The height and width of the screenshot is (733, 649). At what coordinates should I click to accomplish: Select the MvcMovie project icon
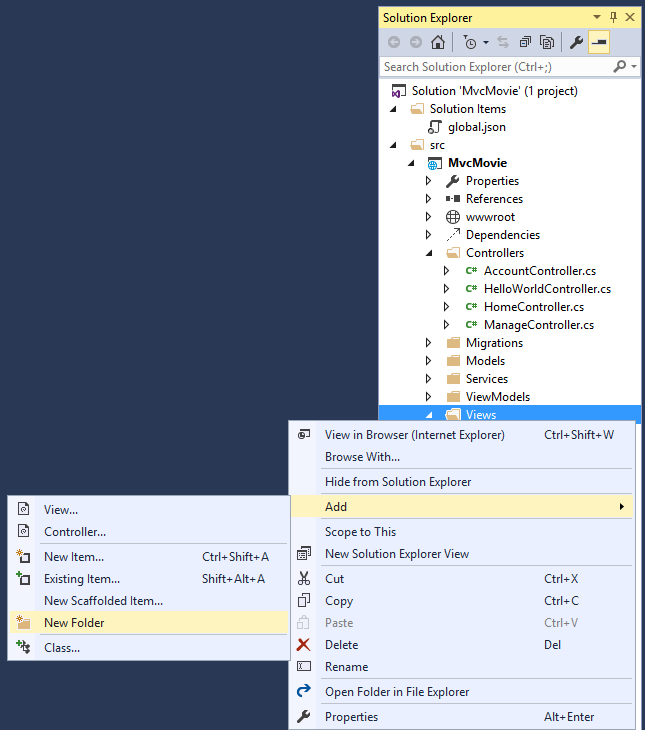pos(437,164)
